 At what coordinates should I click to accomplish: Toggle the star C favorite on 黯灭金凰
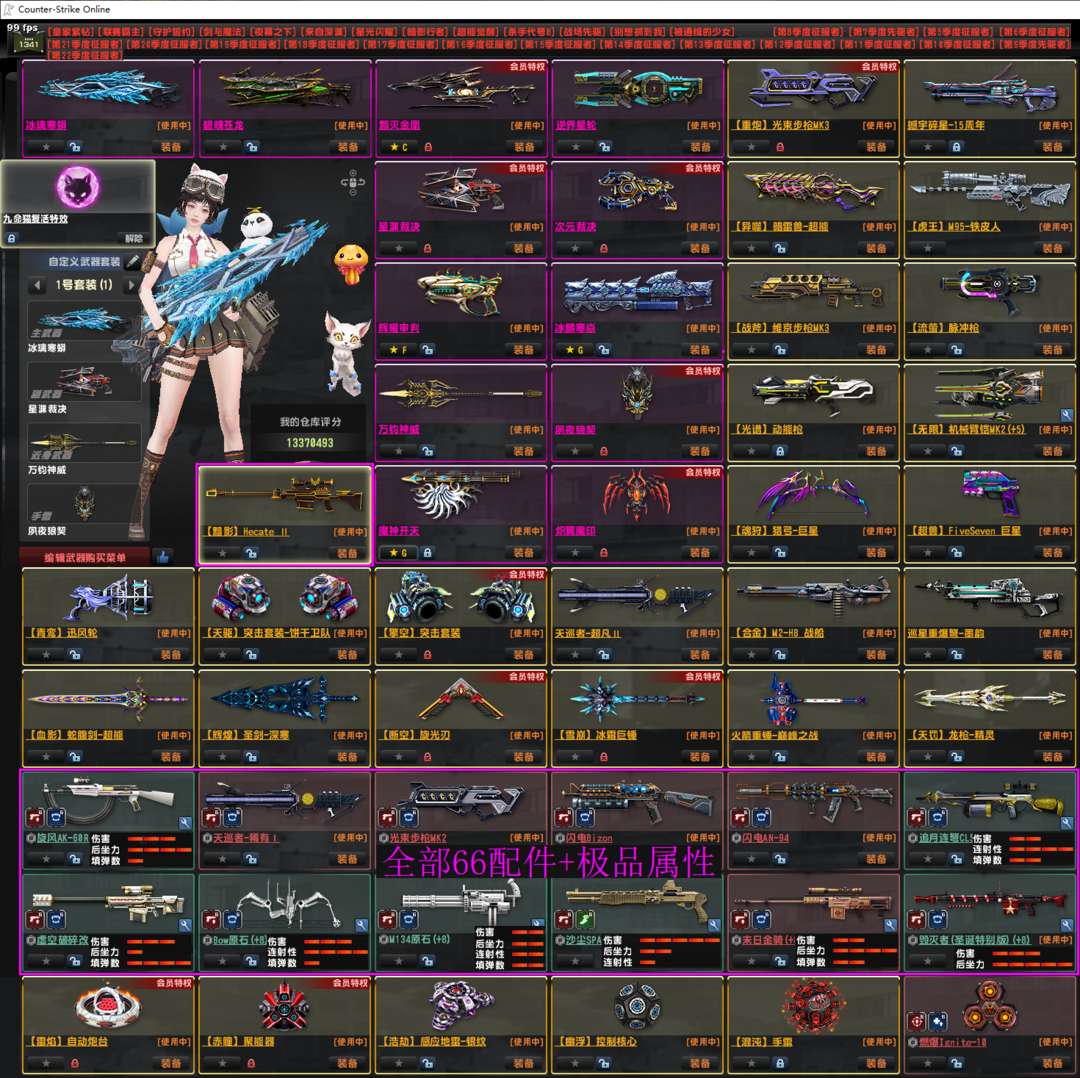pyautogui.click(x=398, y=147)
